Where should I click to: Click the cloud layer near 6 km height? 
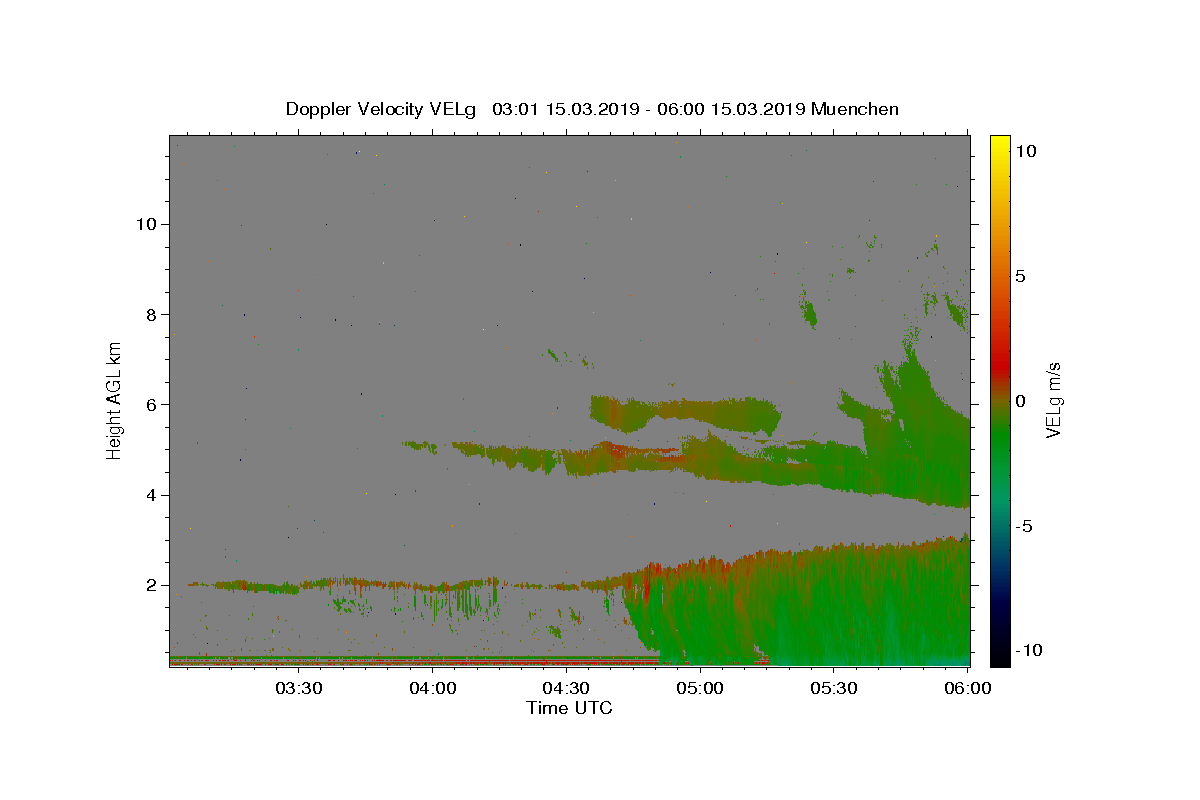(685, 412)
